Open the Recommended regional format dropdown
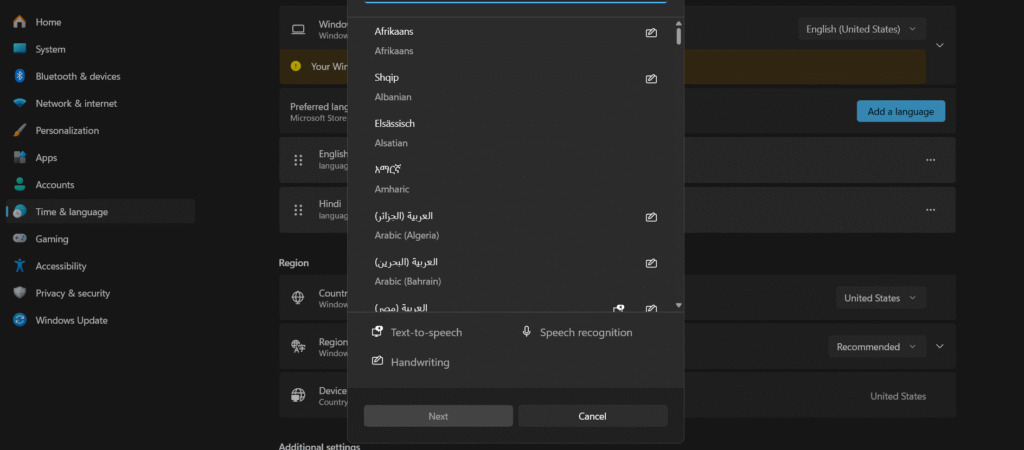Screen dimensions: 1024x450 (877, 347)
